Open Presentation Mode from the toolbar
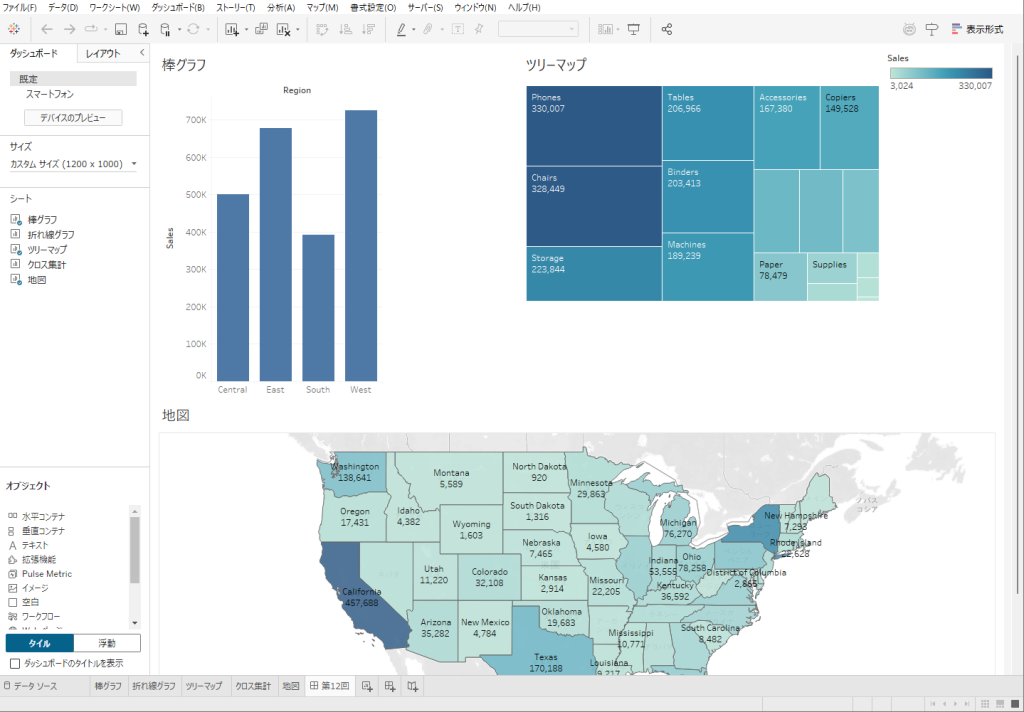Viewport: 1024px width, 712px height. 633,30
